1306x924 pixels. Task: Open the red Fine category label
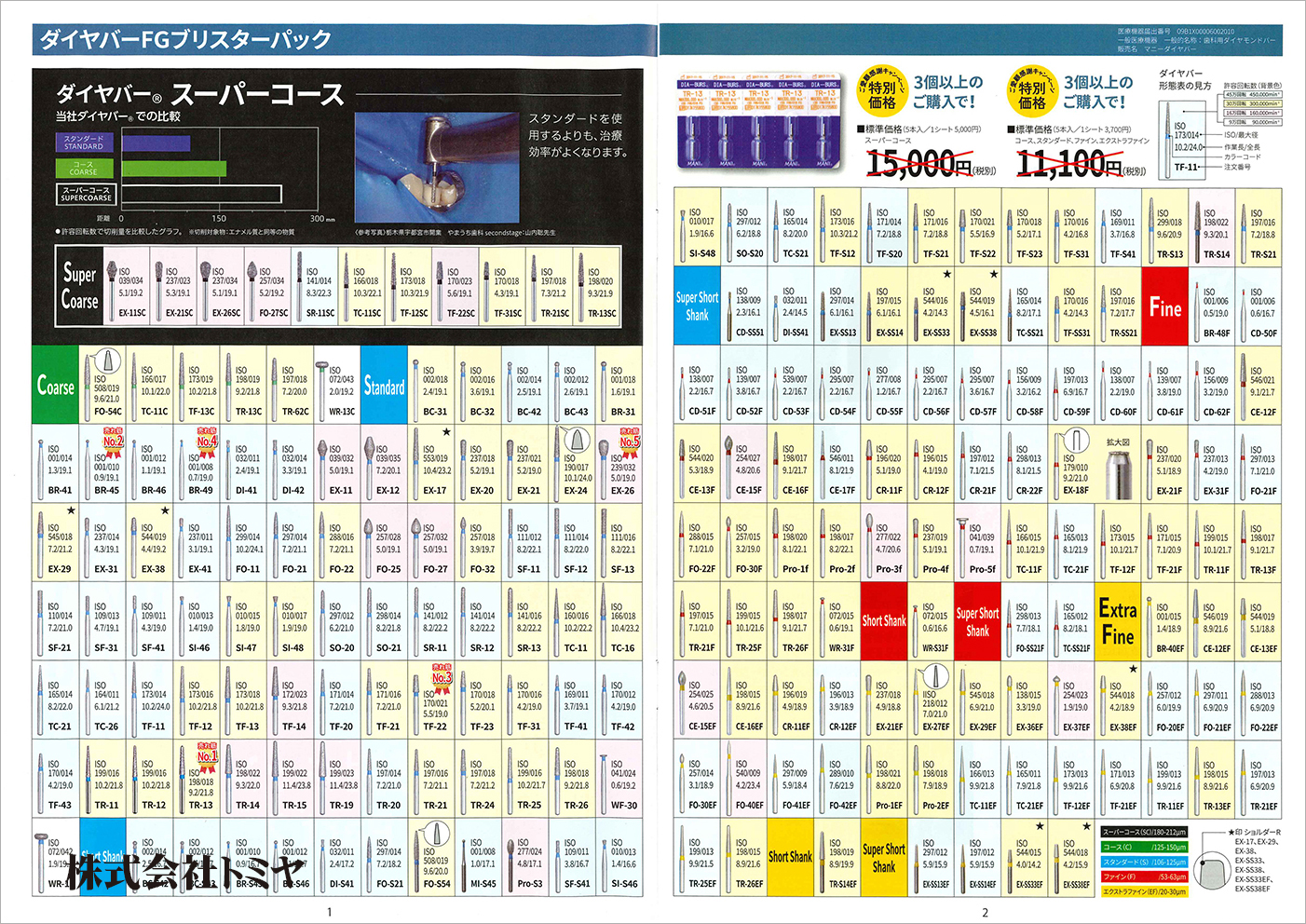pos(1164,306)
